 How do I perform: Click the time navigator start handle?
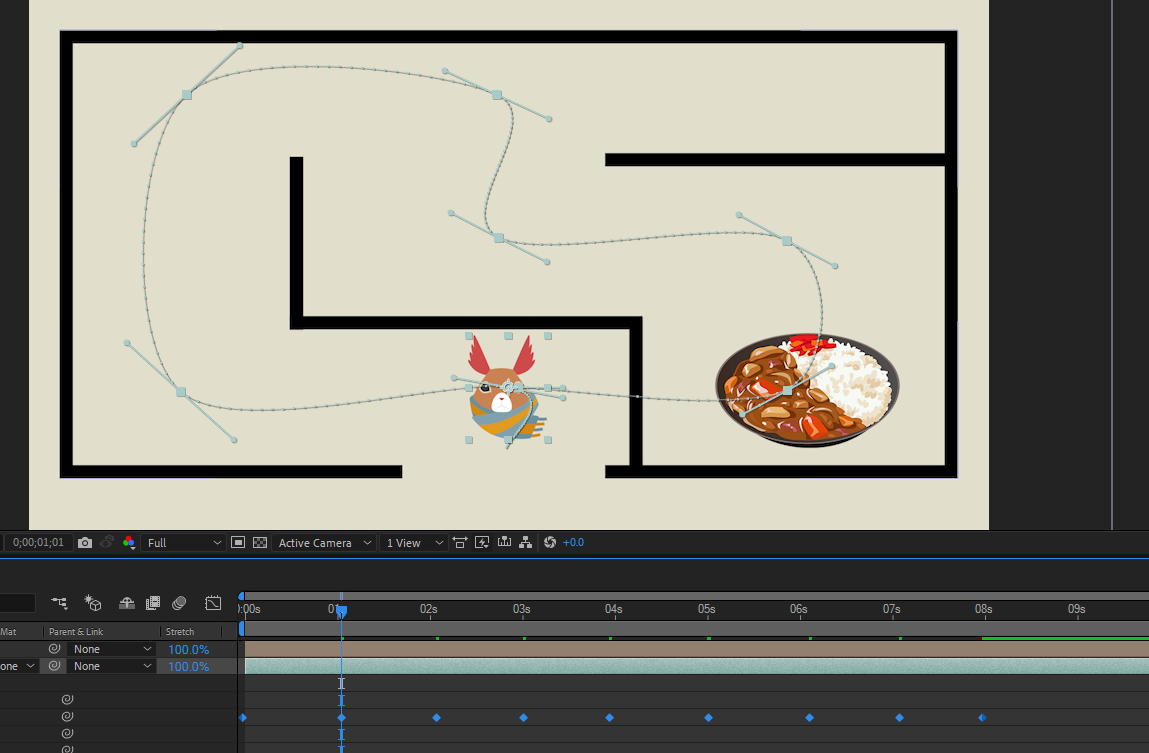(x=241, y=596)
